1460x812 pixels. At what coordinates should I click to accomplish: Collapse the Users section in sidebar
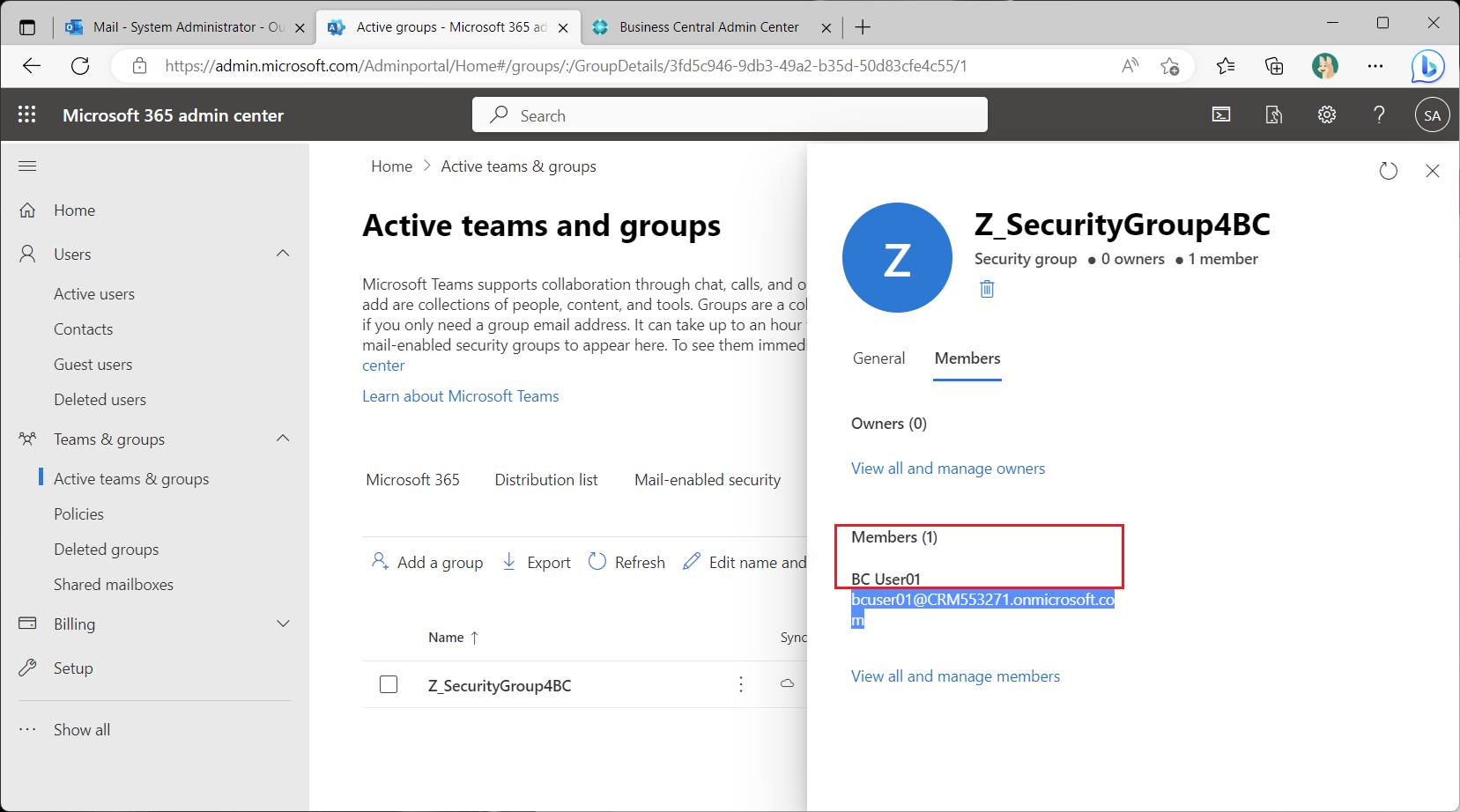283,254
